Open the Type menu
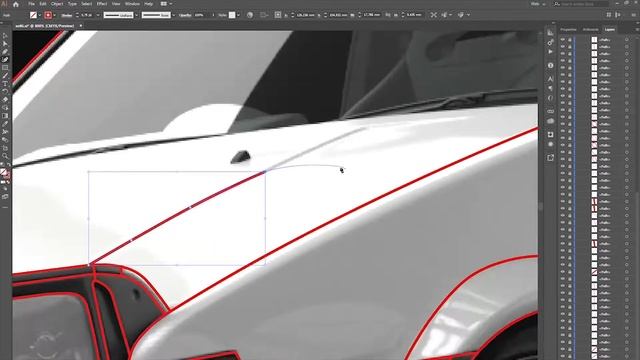640x360 pixels. (x=72, y=4)
